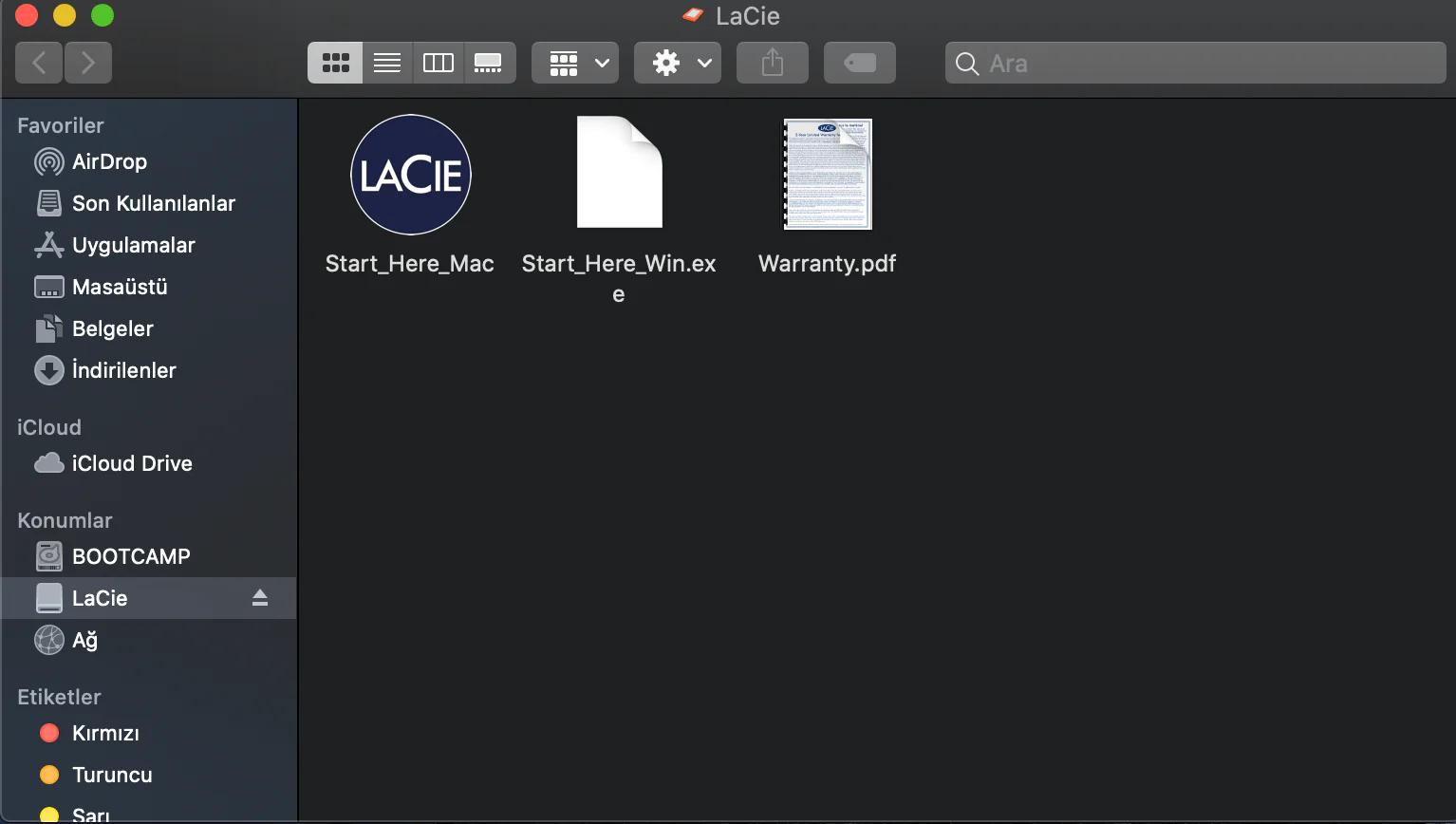Click the Share toolbar button

click(x=773, y=63)
